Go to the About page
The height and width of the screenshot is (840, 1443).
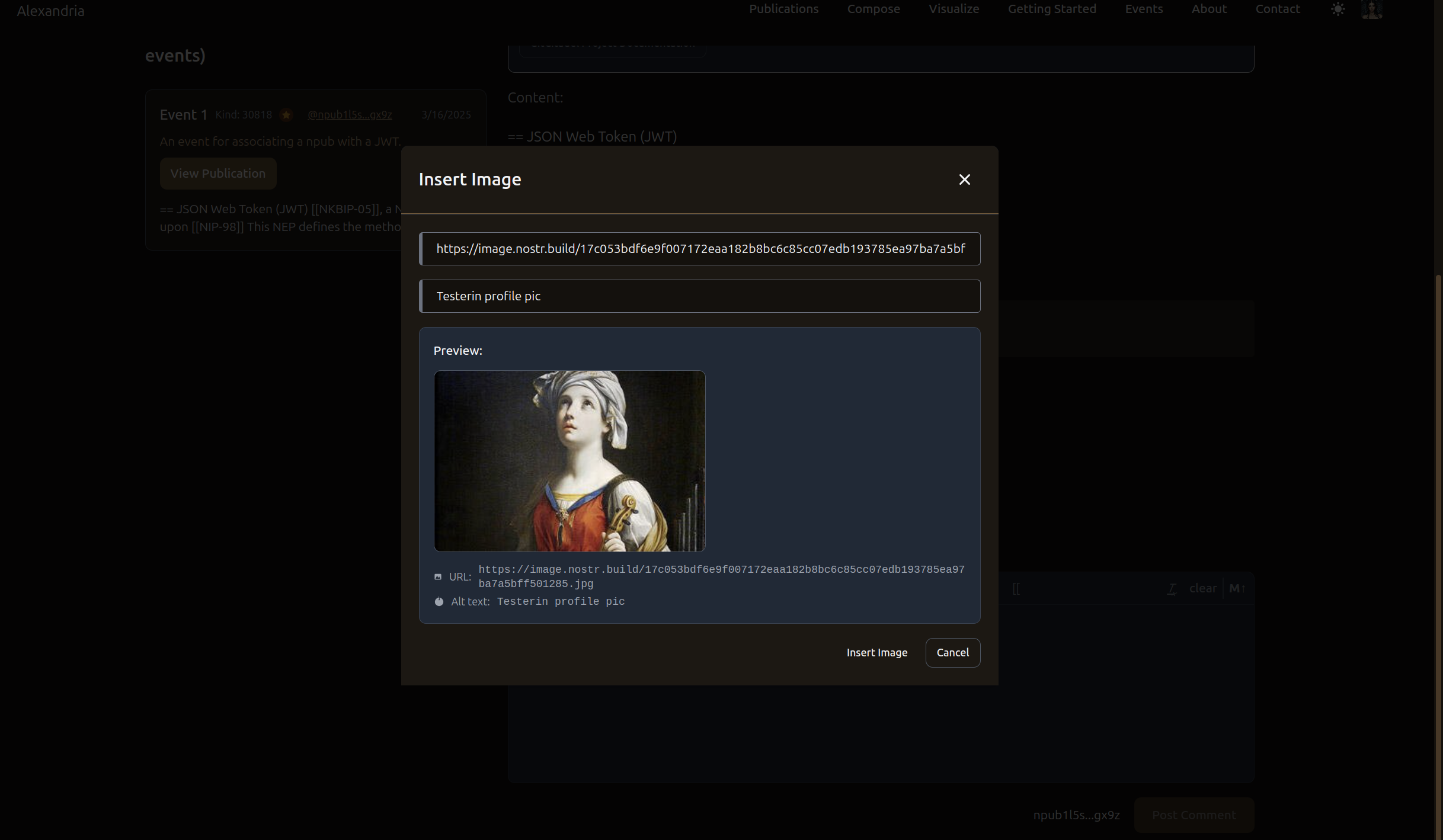(1209, 9)
